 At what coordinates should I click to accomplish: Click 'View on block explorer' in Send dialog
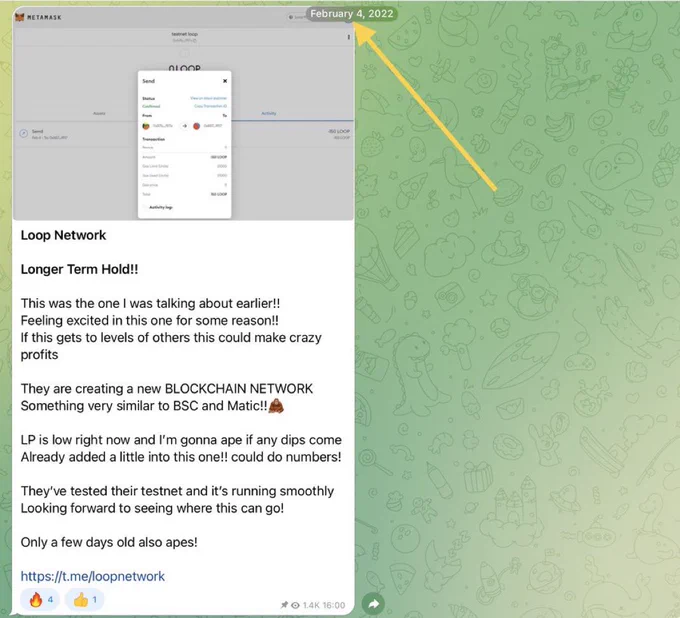(x=208, y=98)
